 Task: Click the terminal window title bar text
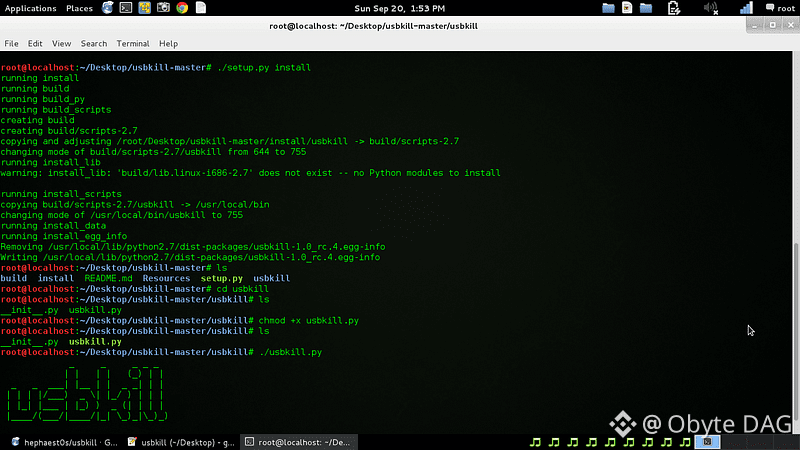click(x=373, y=26)
